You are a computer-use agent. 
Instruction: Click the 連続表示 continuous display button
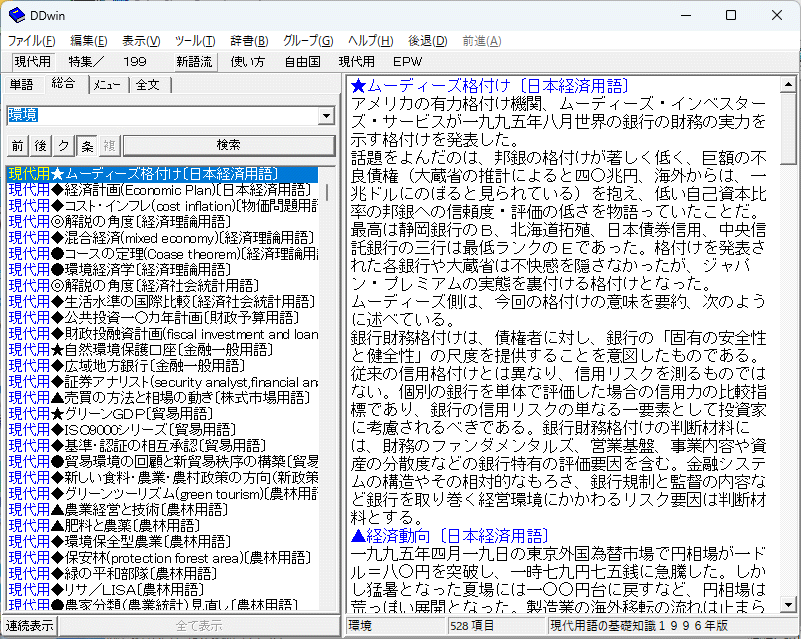tap(29, 626)
